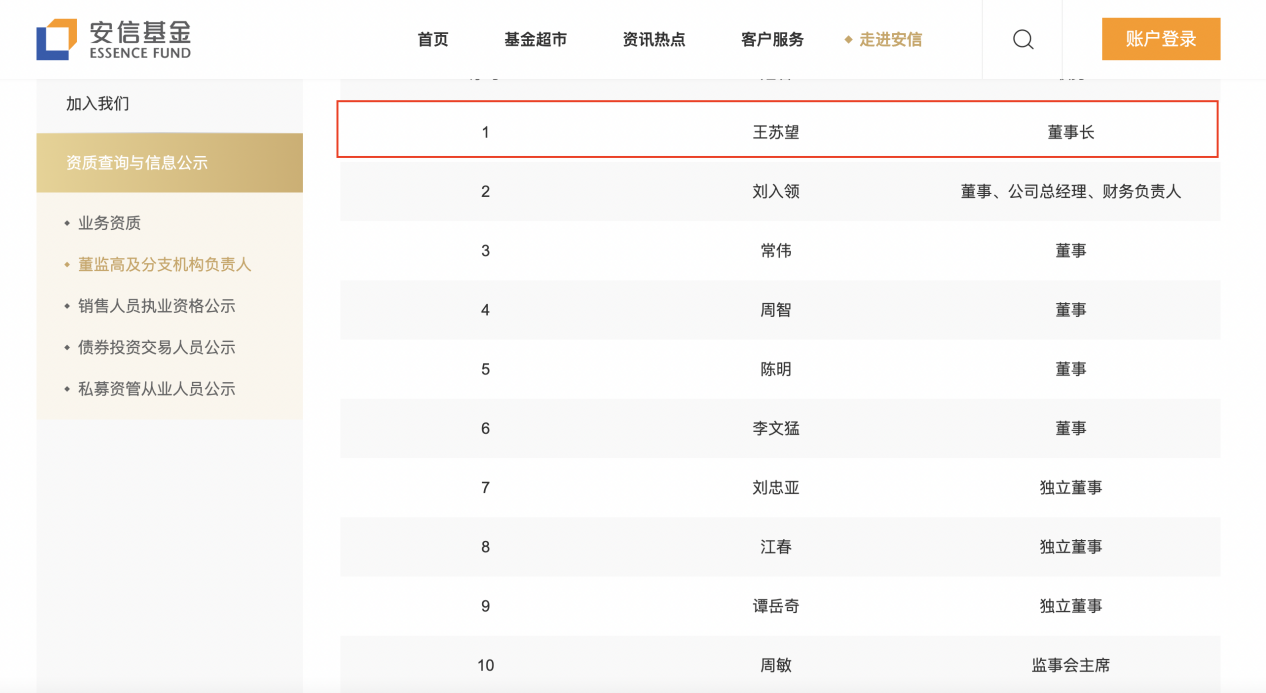This screenshot has width=1266, height=693.
Task: Select the 业务资质 sidebar link
Action: coord(109,223)
